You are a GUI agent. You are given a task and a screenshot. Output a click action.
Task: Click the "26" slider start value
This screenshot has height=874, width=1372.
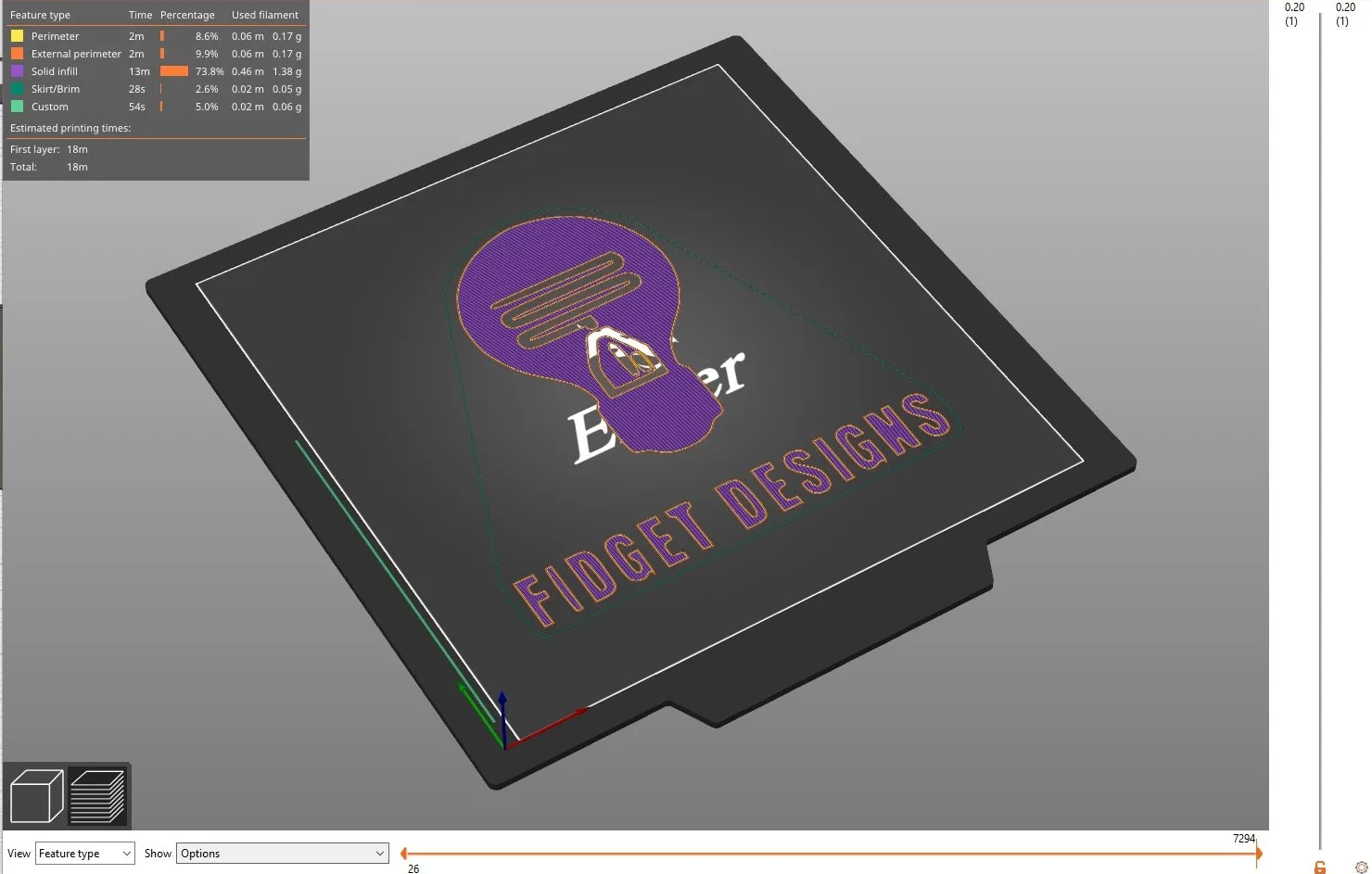[413, 869]
